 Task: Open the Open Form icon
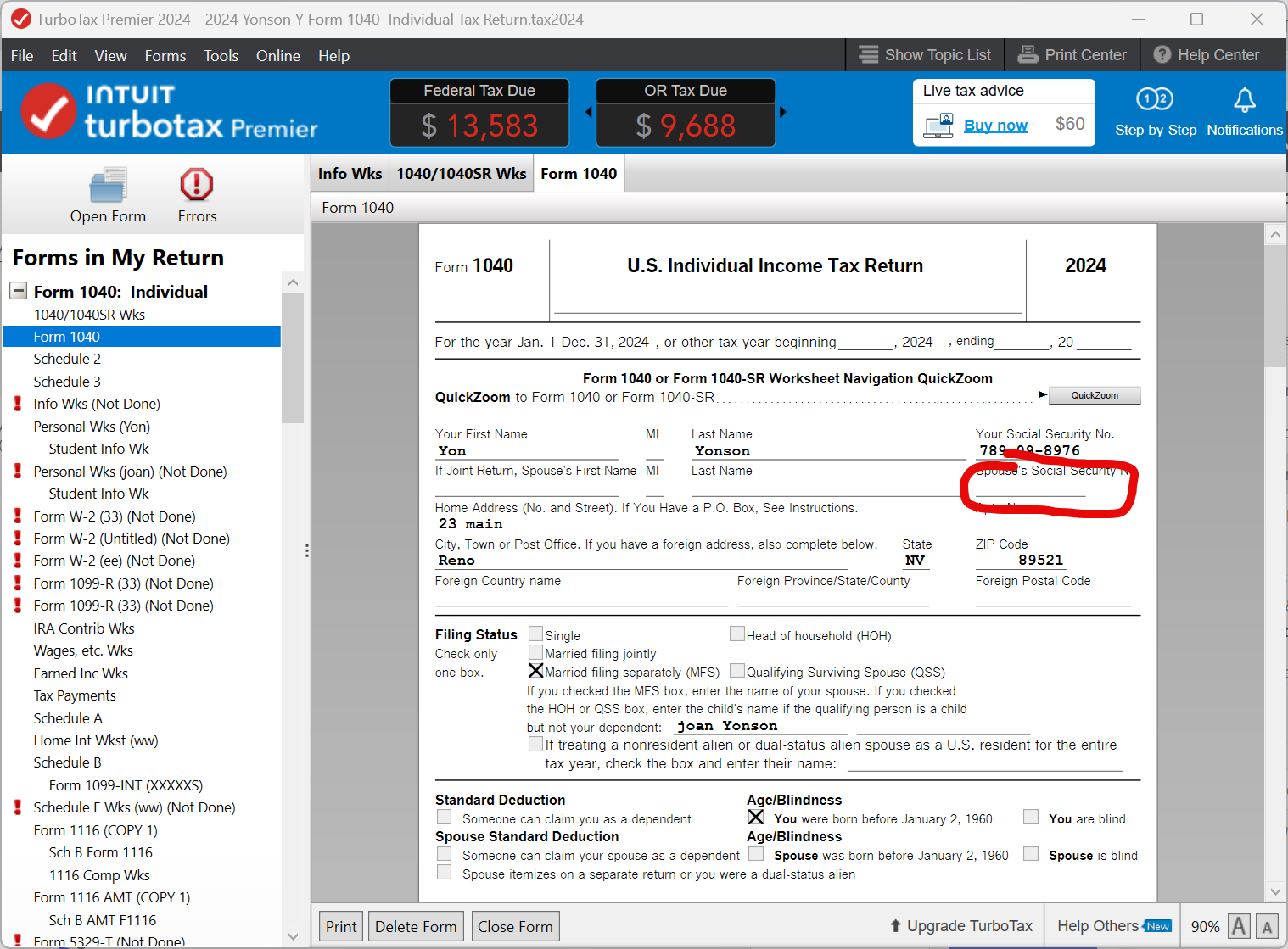[108, 186]
